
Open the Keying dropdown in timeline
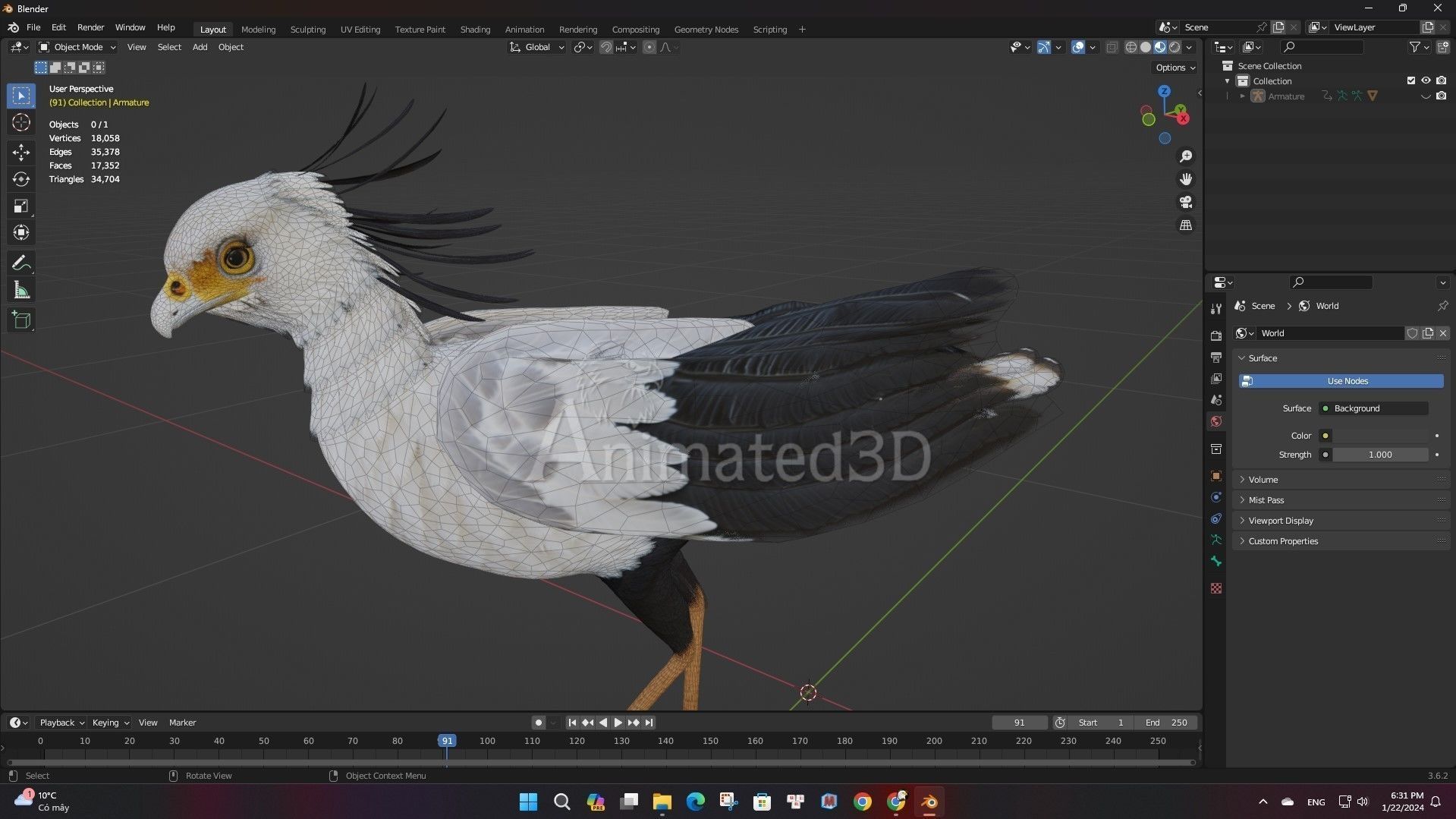pyautogui.click(x=111, y=723)
